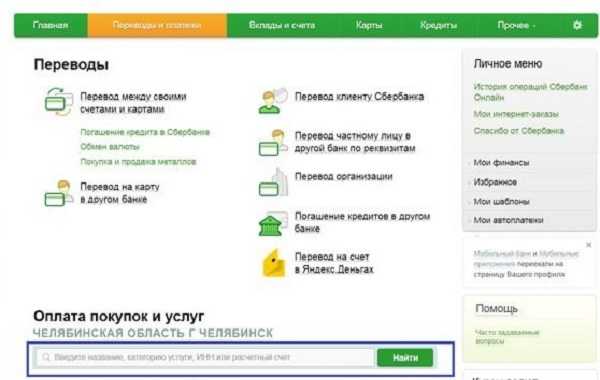Change region Челябинская область г Челябинск
Screen dimensions: 600x380
click(x=153, y=333)
